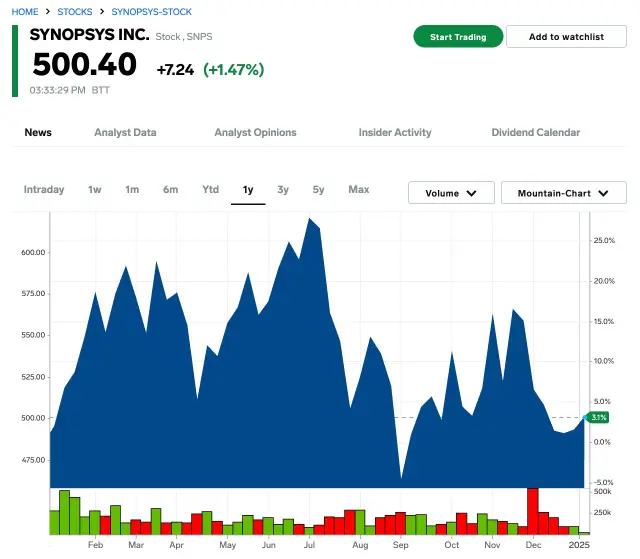Open the Analyst Opinions tab
Screen dimensions: 640x559
[x=256, y=133]
